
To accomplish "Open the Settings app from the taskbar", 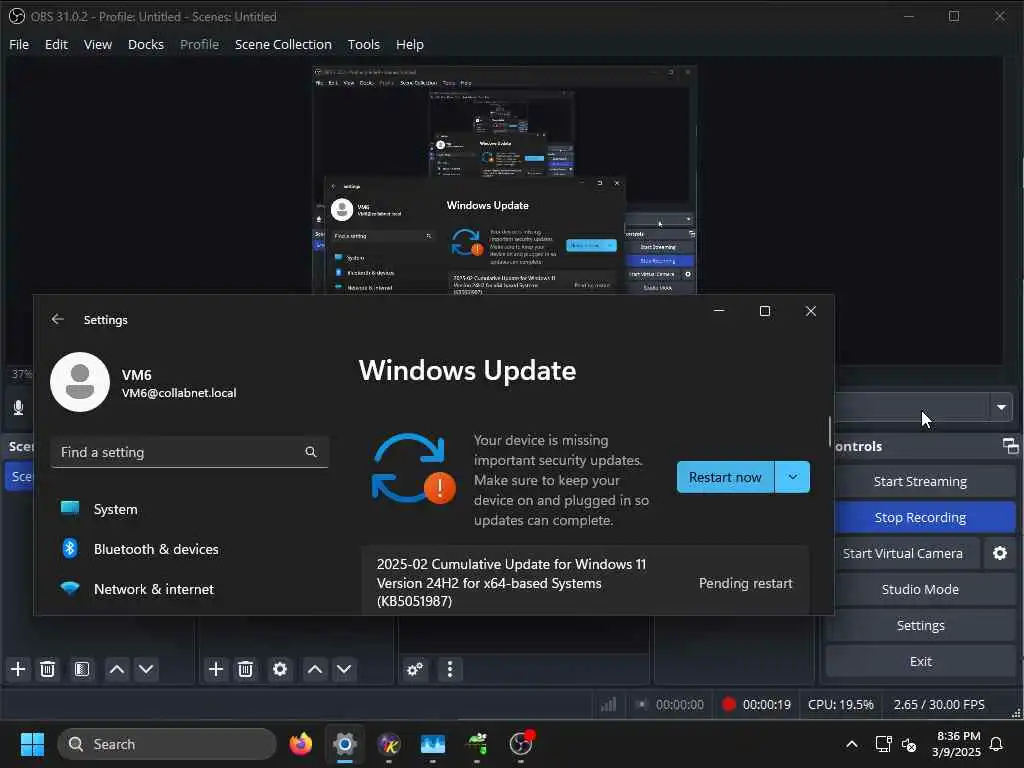I will (345, 744).
